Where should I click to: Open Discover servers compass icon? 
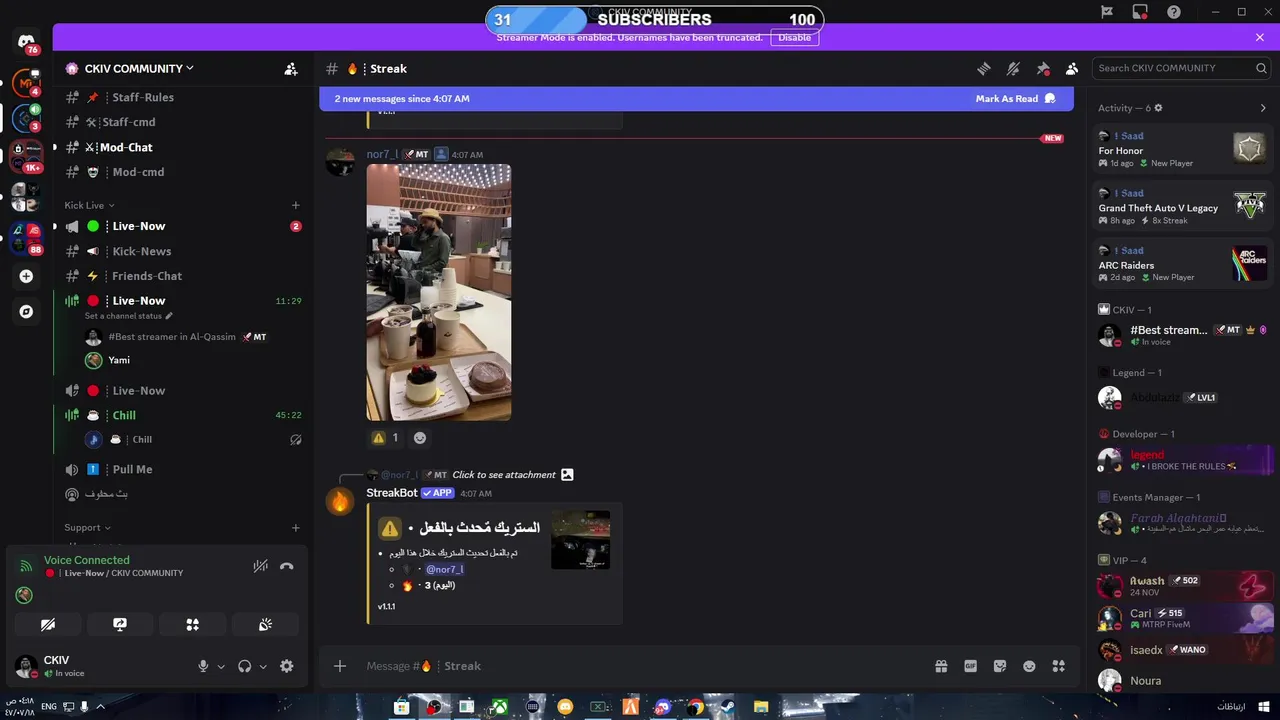pyautogui.click(x=26, y=311)
